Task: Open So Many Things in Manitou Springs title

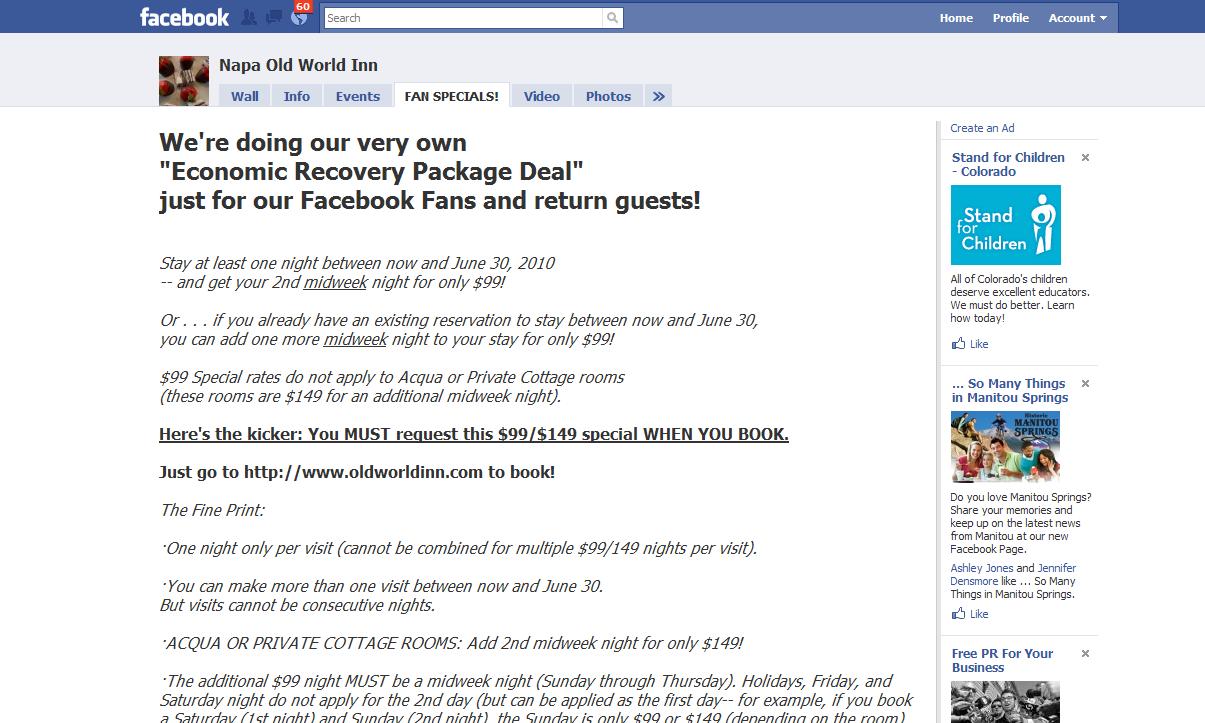Action: tap(1010, 390)
